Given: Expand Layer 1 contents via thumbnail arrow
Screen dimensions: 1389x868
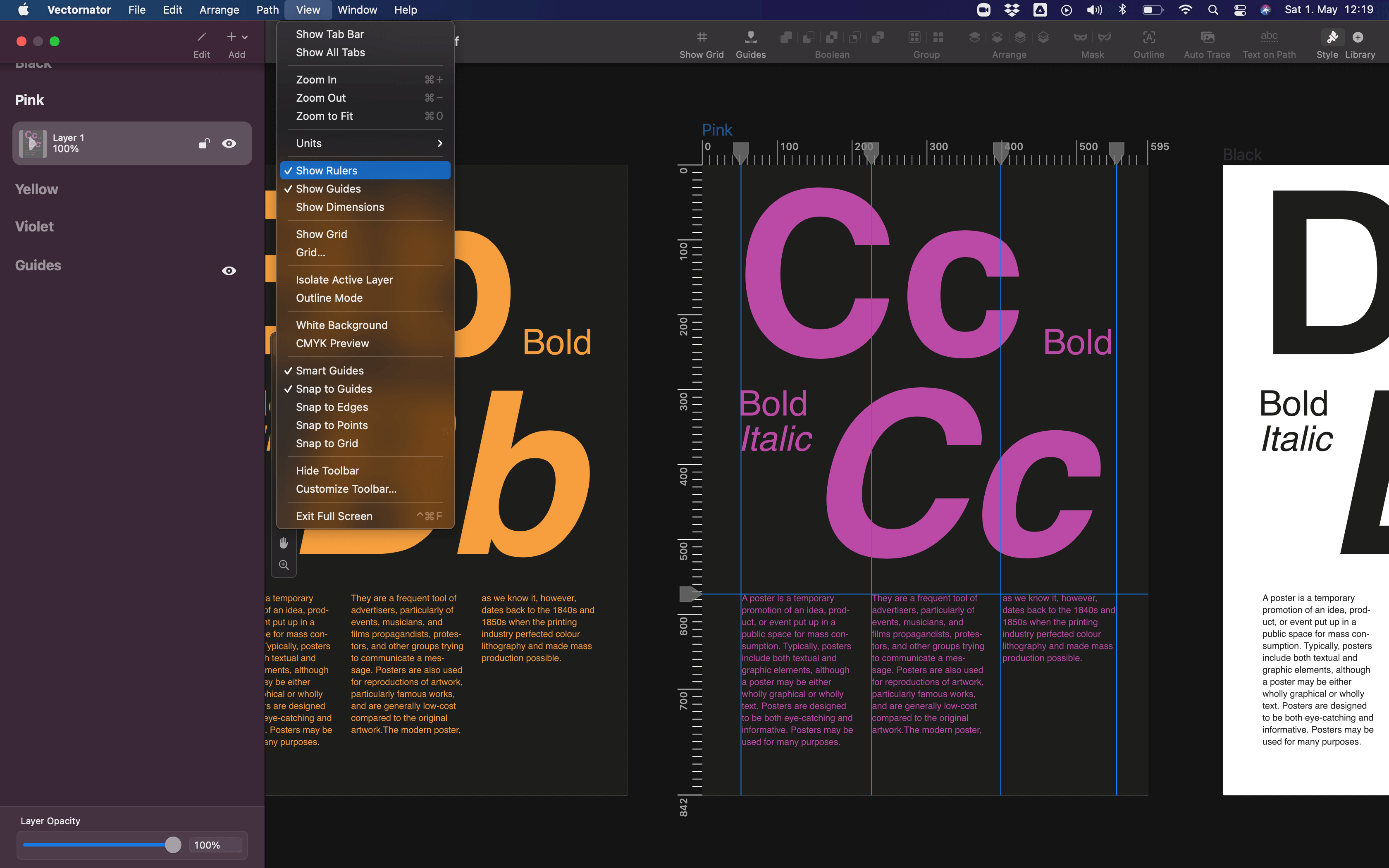Looking at the screenshot, I should [x=33, y=143].
